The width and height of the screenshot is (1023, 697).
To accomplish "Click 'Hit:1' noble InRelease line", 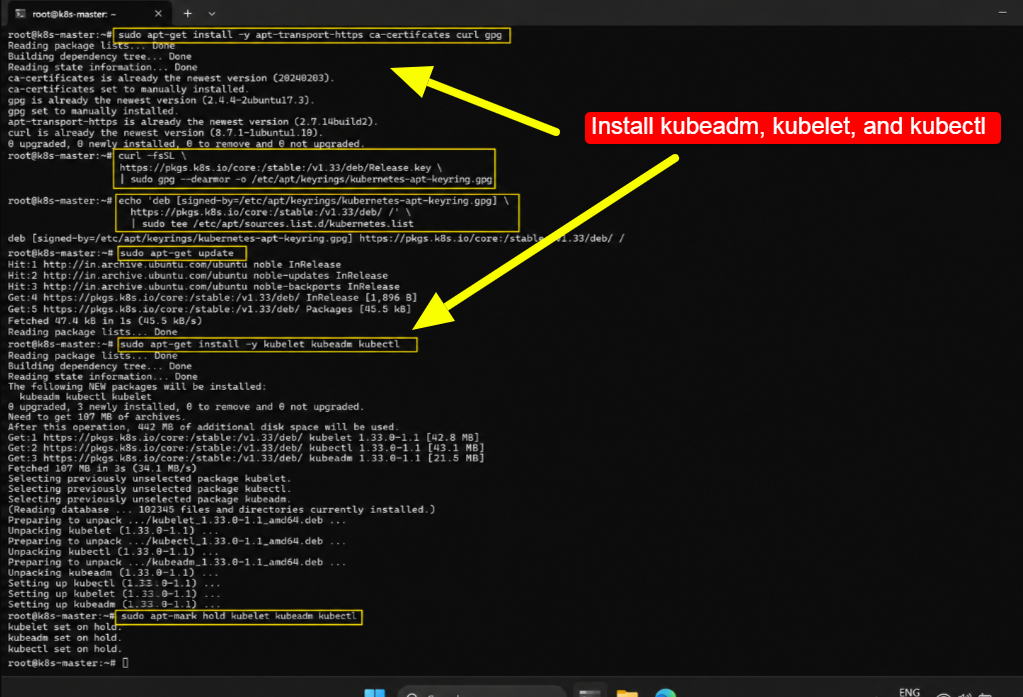I will tap(174, 264).
